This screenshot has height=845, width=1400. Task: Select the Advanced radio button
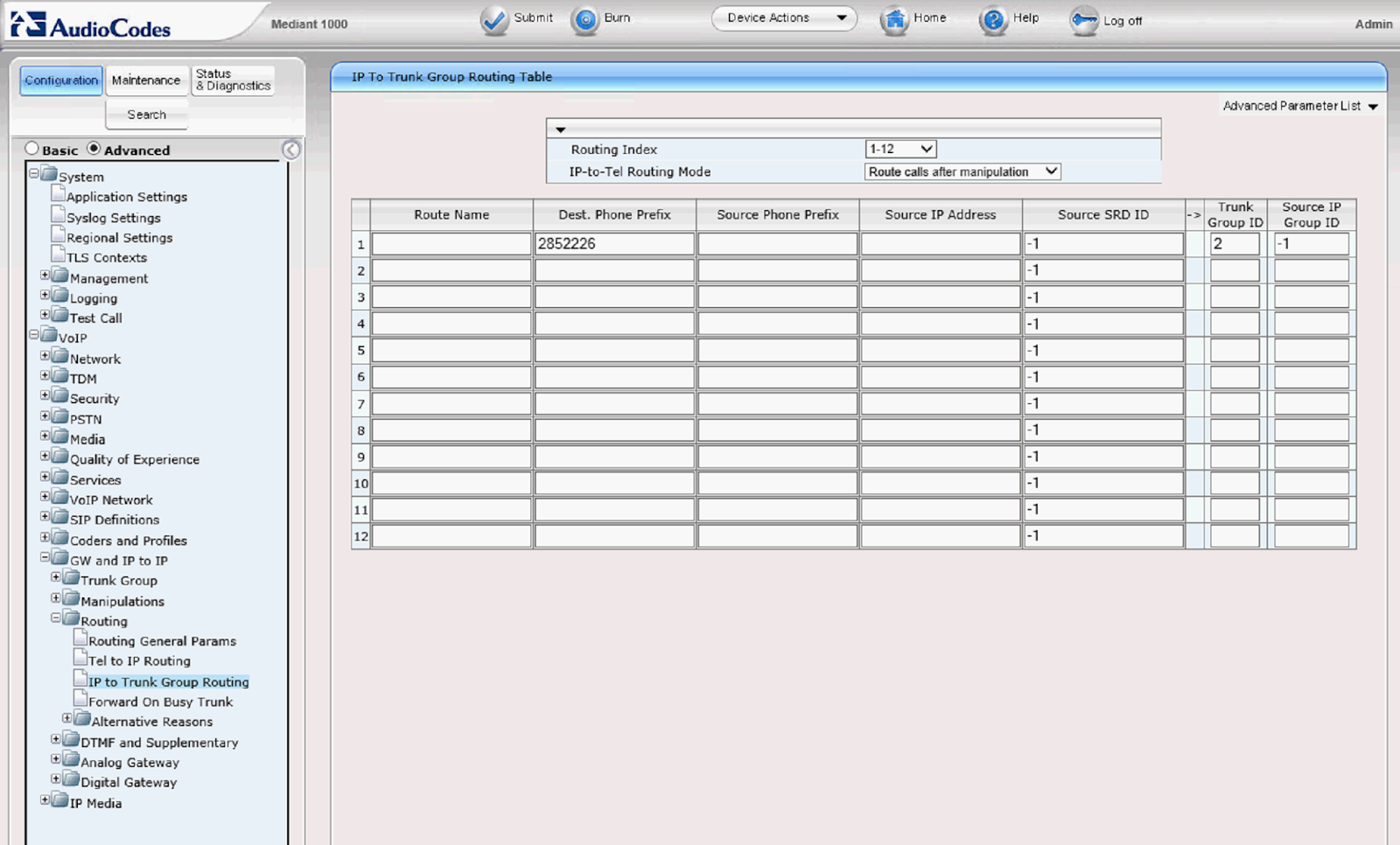[94, 148]
